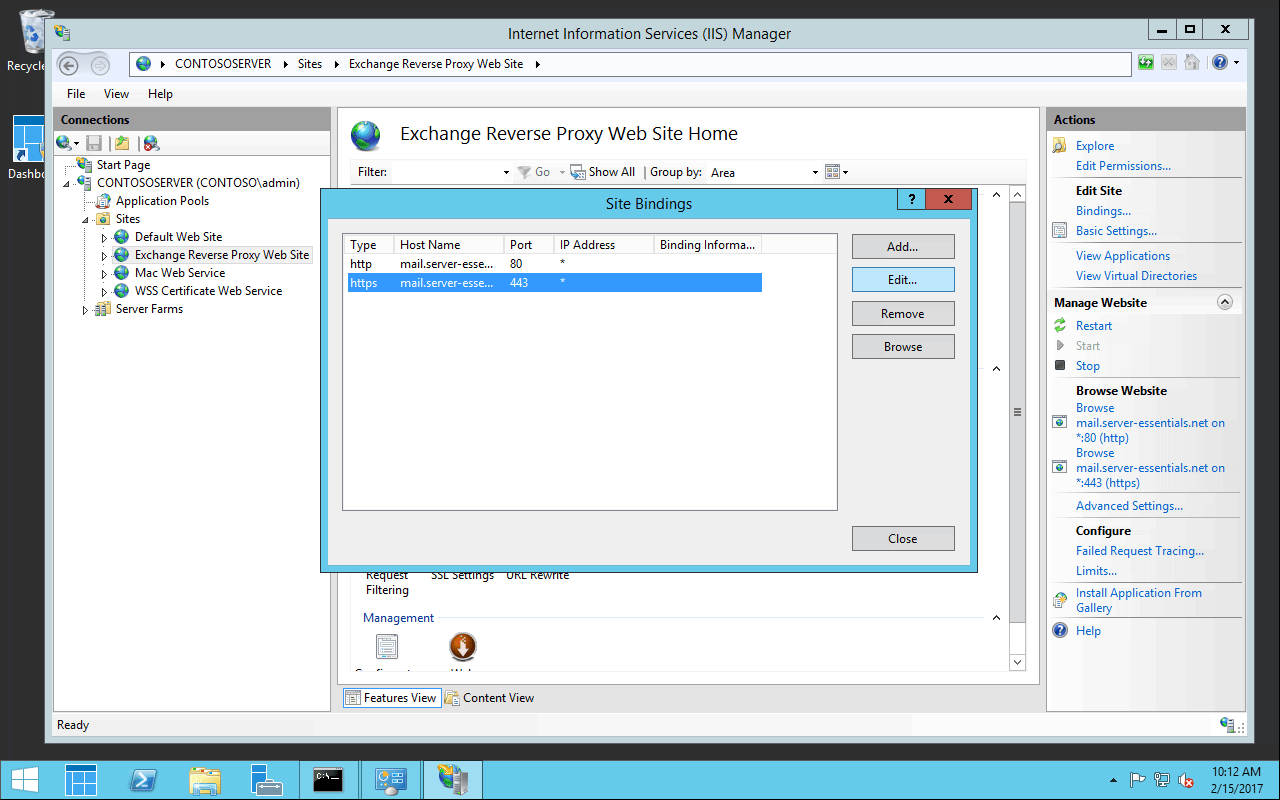Click the Save icon in Connections toolbar

coord(94,143)
